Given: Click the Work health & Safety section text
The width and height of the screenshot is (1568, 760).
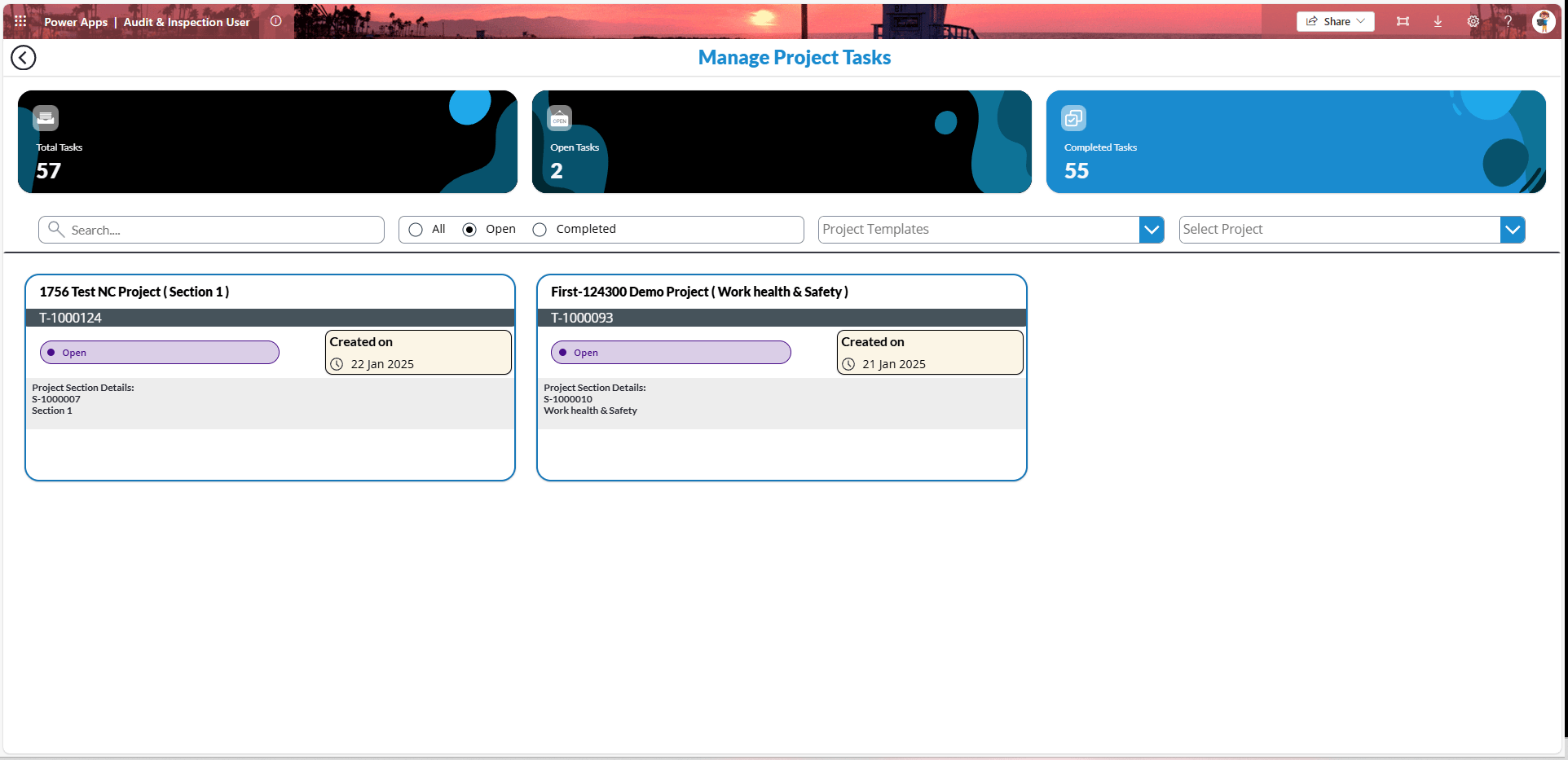Looking at the screenshot, I should (x=591, y=411).
